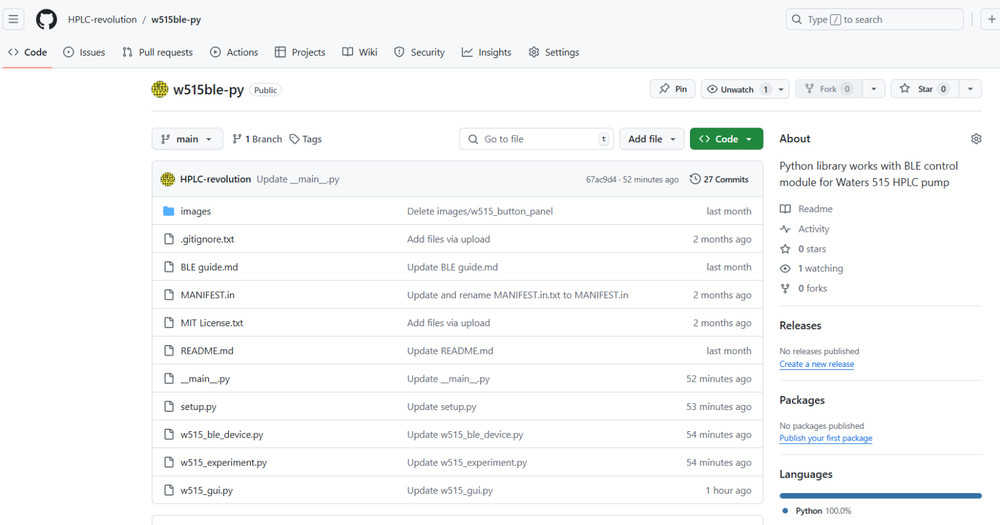Screen dimensions: 1000x525
Task: Open About section settings gear
Action: [976, 139]
